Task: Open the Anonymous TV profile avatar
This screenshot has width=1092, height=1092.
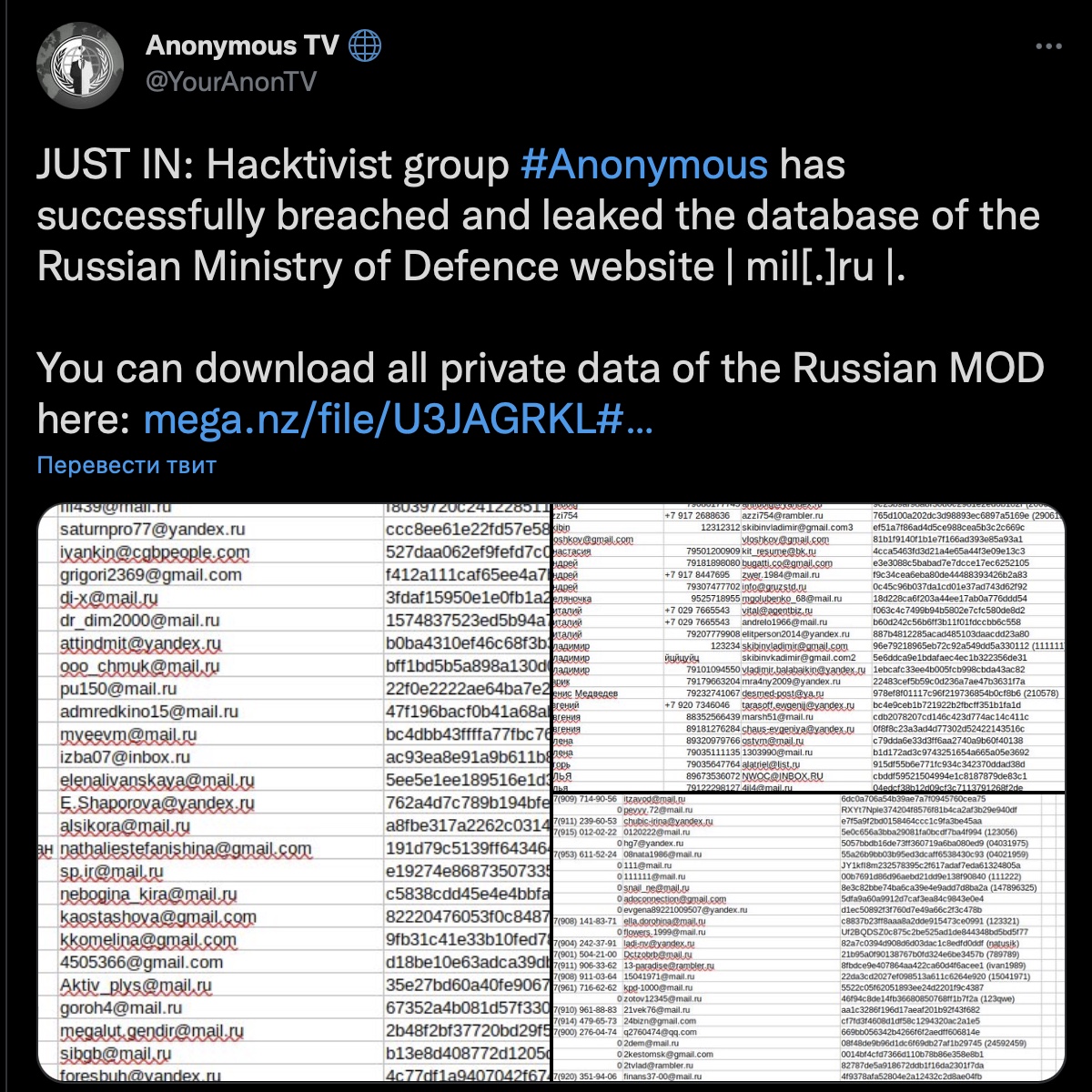Action: point(80,64)
